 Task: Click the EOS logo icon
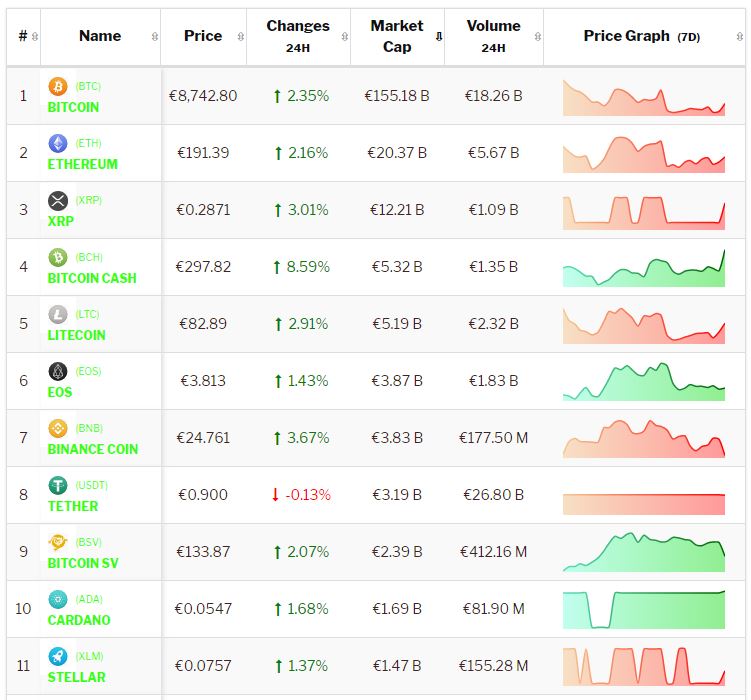tap(58, 372)
